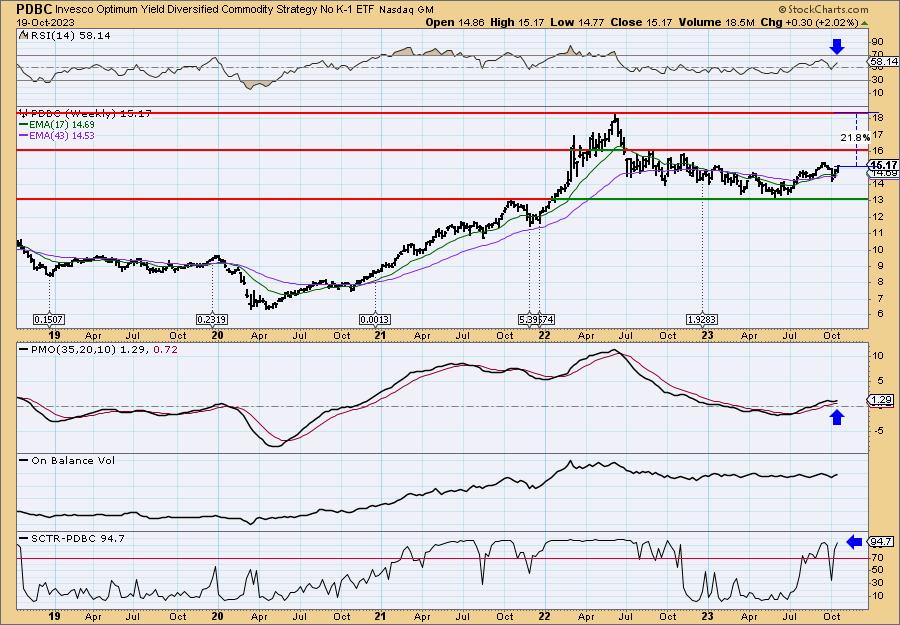Screen dimensions: 900x625
Task: Select the 94.7 SCTR value tag
Action: click(882, 541)
